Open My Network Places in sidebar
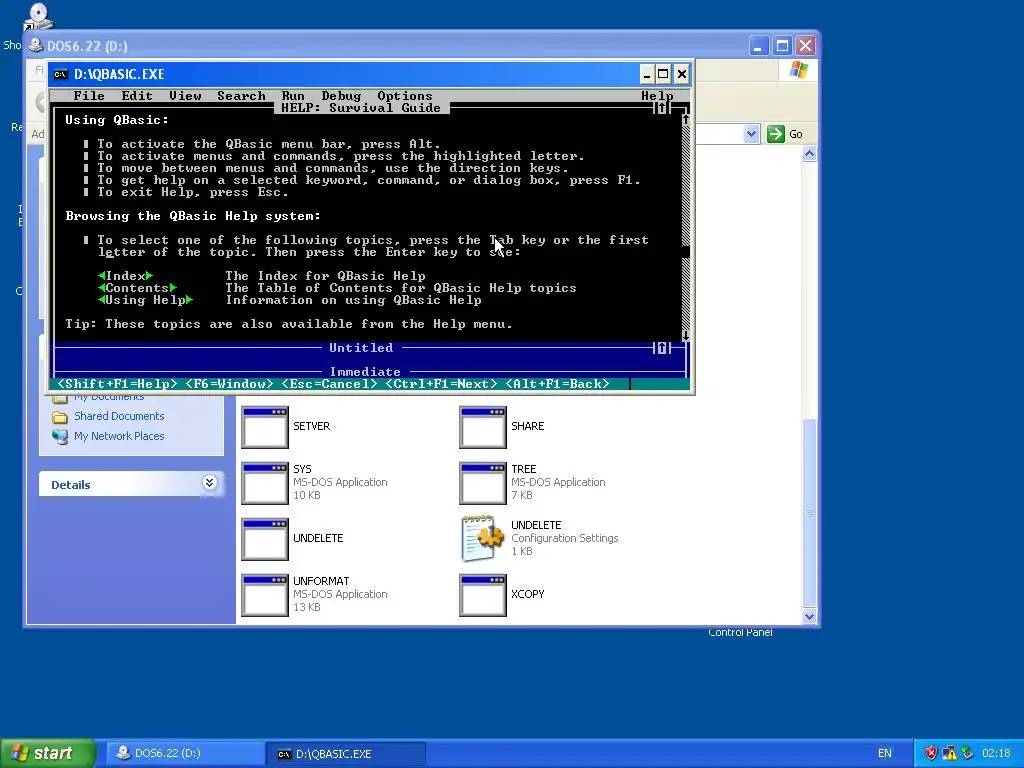Viewport: 1024px width, 768px height. pyautogui.click(x=119, y=436)
